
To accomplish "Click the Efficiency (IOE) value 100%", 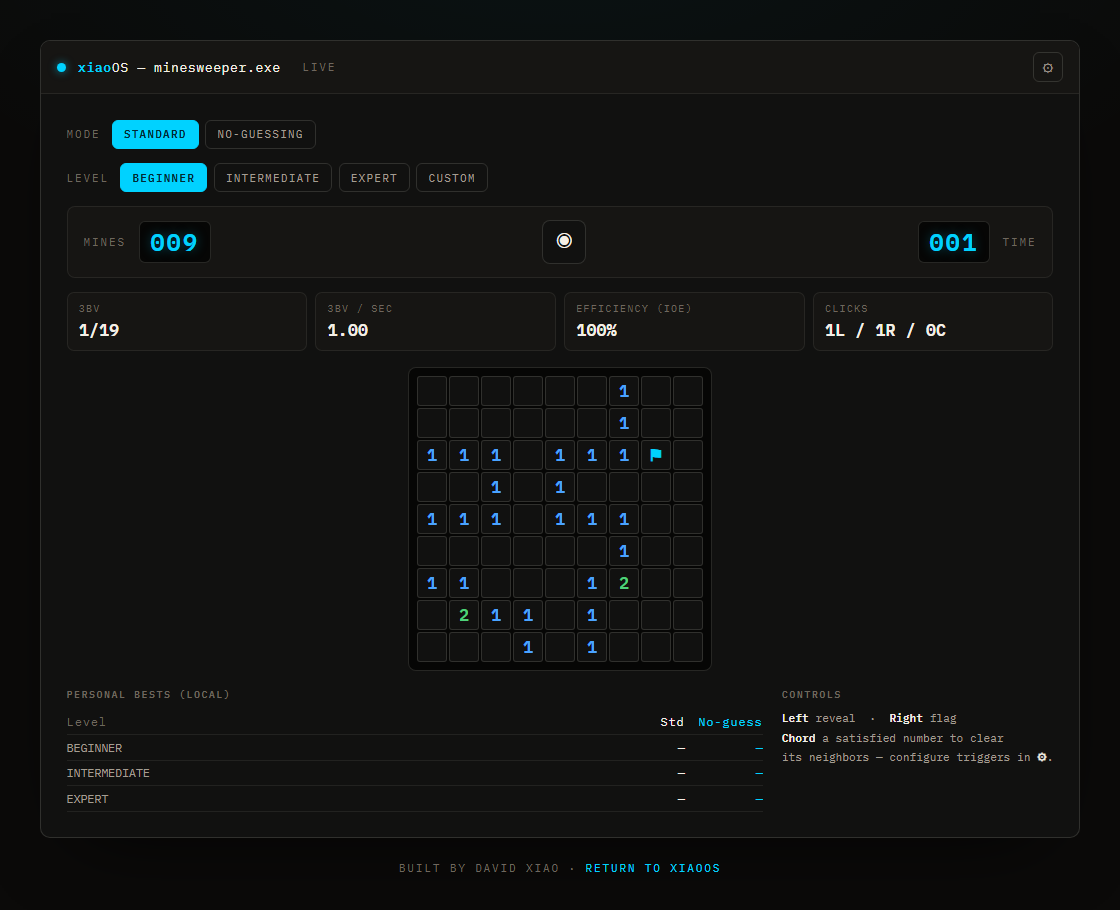I will point(596,330).
